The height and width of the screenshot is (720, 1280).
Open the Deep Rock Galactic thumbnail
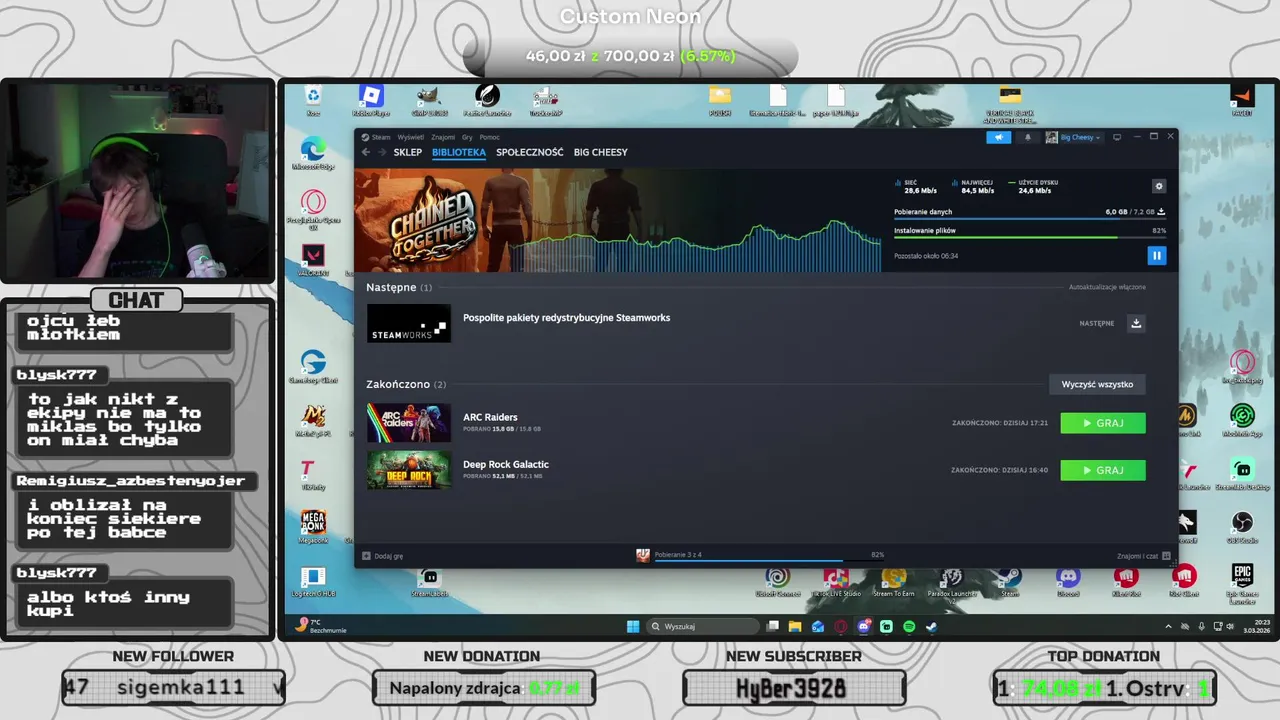[x=409, y=470]
